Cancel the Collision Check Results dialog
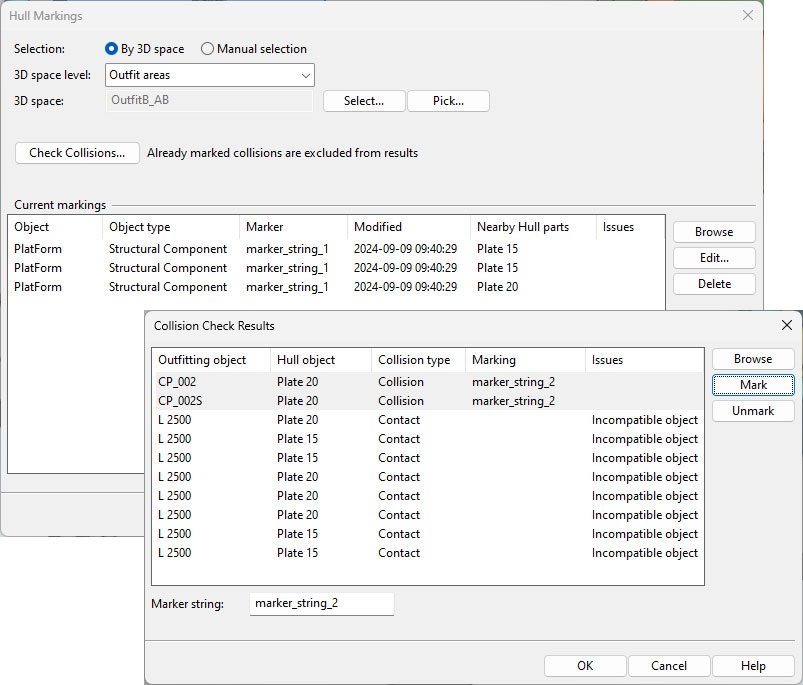The width and height of the screenshot is (803, 685). [669, 666]
